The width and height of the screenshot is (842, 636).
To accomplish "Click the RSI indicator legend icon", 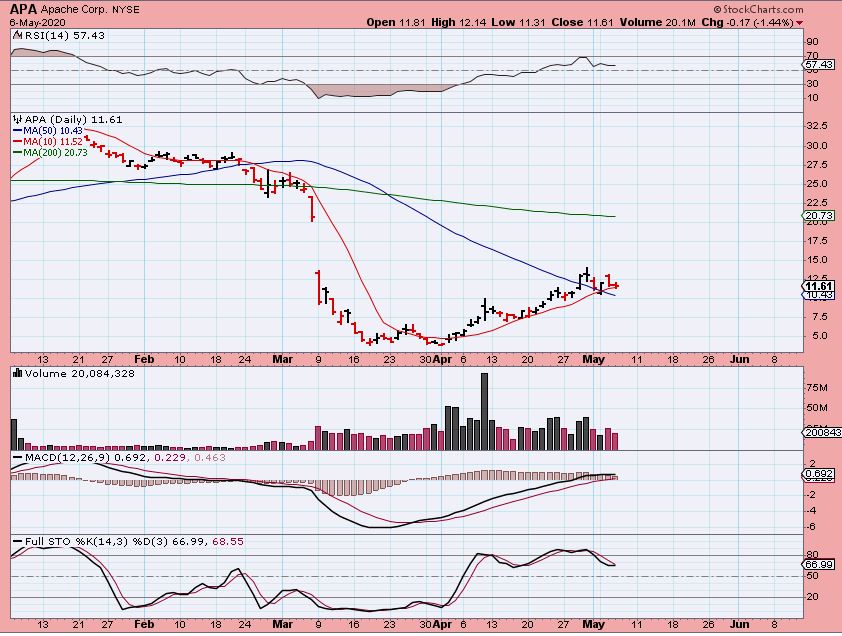I will click(x=17, y=35).
